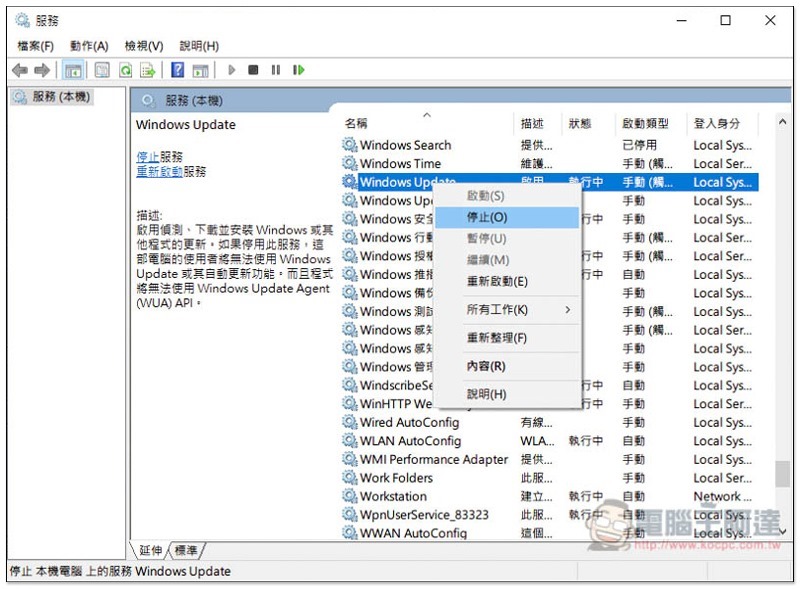Choose 重新整理(F) in the context menu

[x=507, y=338]
